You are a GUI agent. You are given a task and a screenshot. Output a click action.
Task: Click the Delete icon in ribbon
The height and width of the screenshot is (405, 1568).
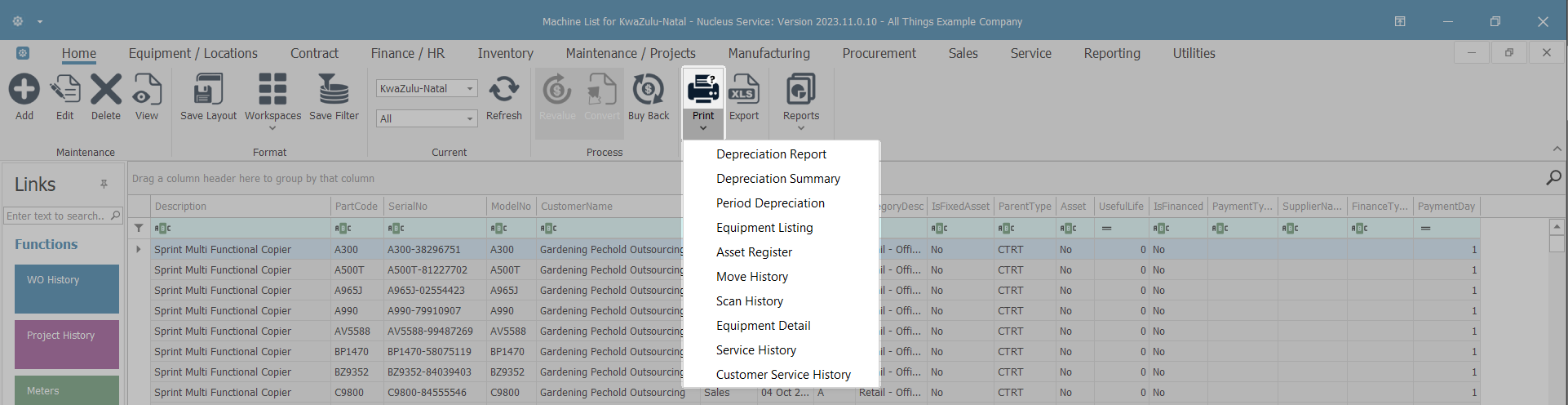click(106, 90)
